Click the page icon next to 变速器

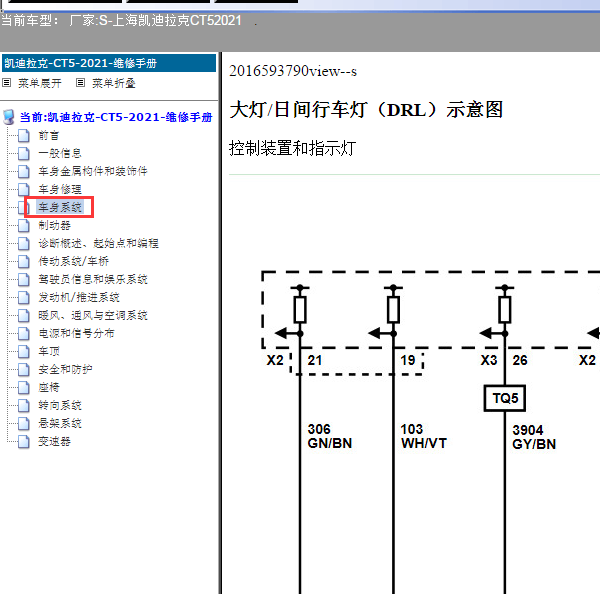(x=24, y=441)
